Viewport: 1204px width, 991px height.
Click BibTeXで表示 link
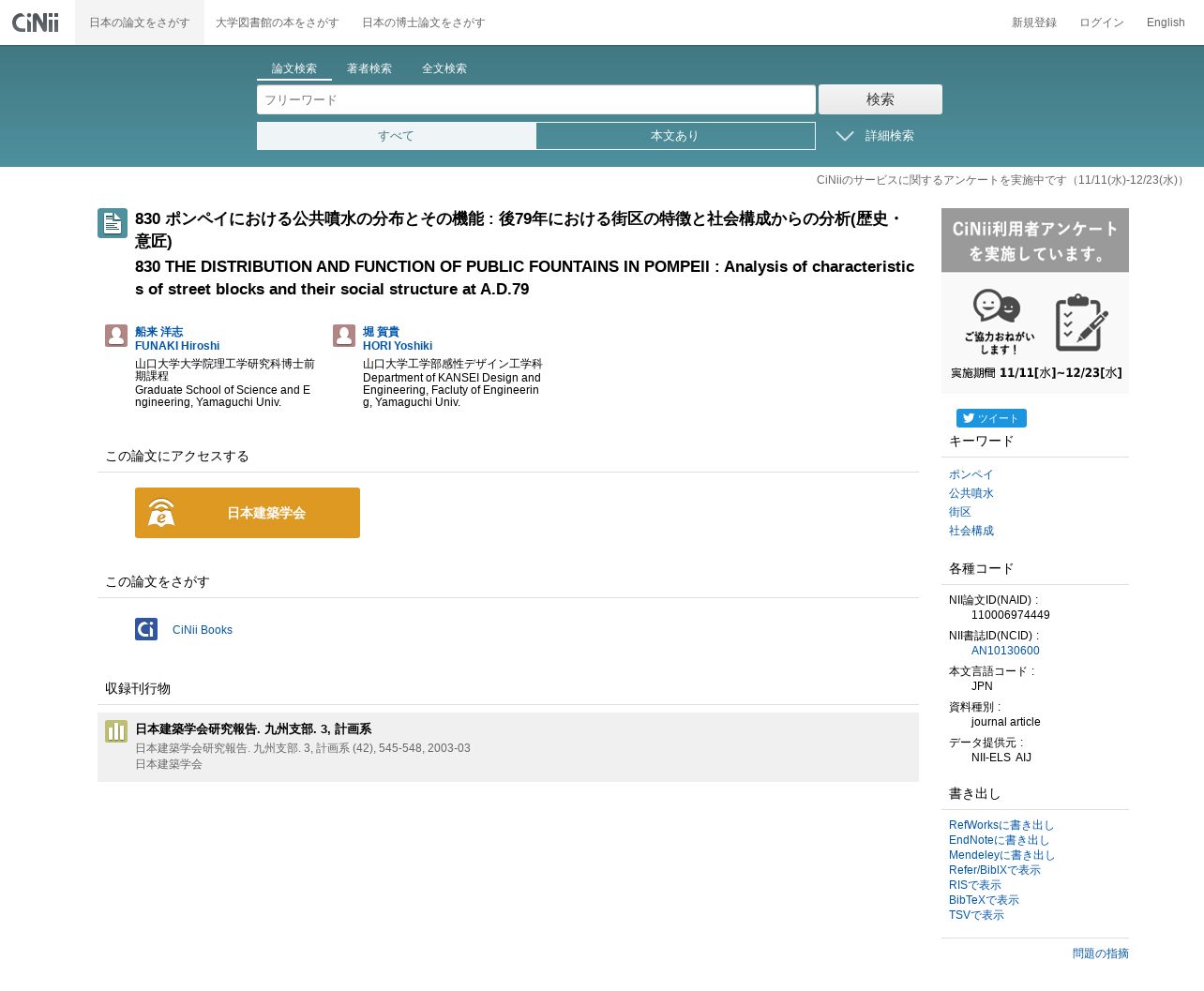984,900
